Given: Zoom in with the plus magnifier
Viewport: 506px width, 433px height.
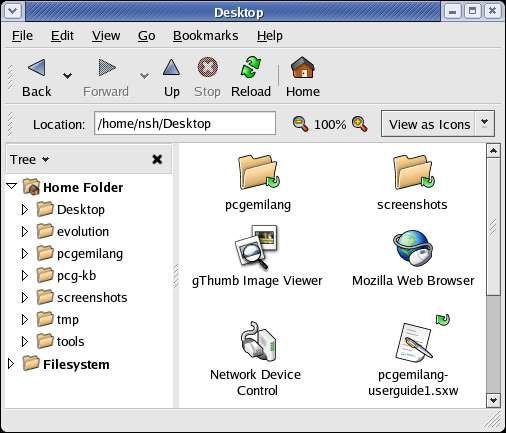Looking at the screenshot, I should tap(360, 124).
